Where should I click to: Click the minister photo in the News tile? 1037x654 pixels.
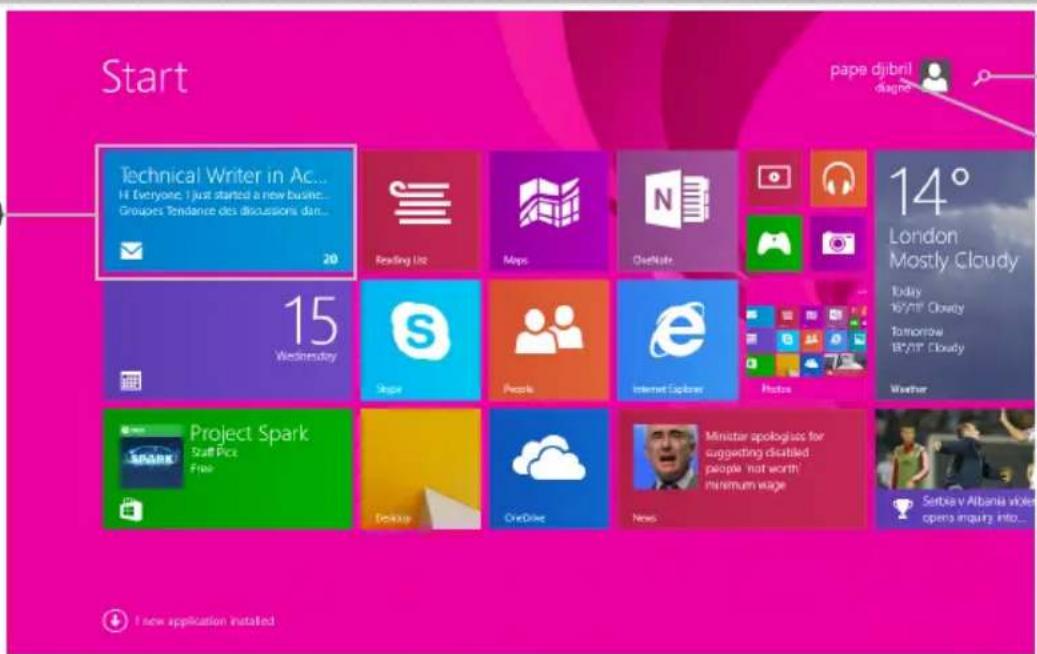pos(665,457)
